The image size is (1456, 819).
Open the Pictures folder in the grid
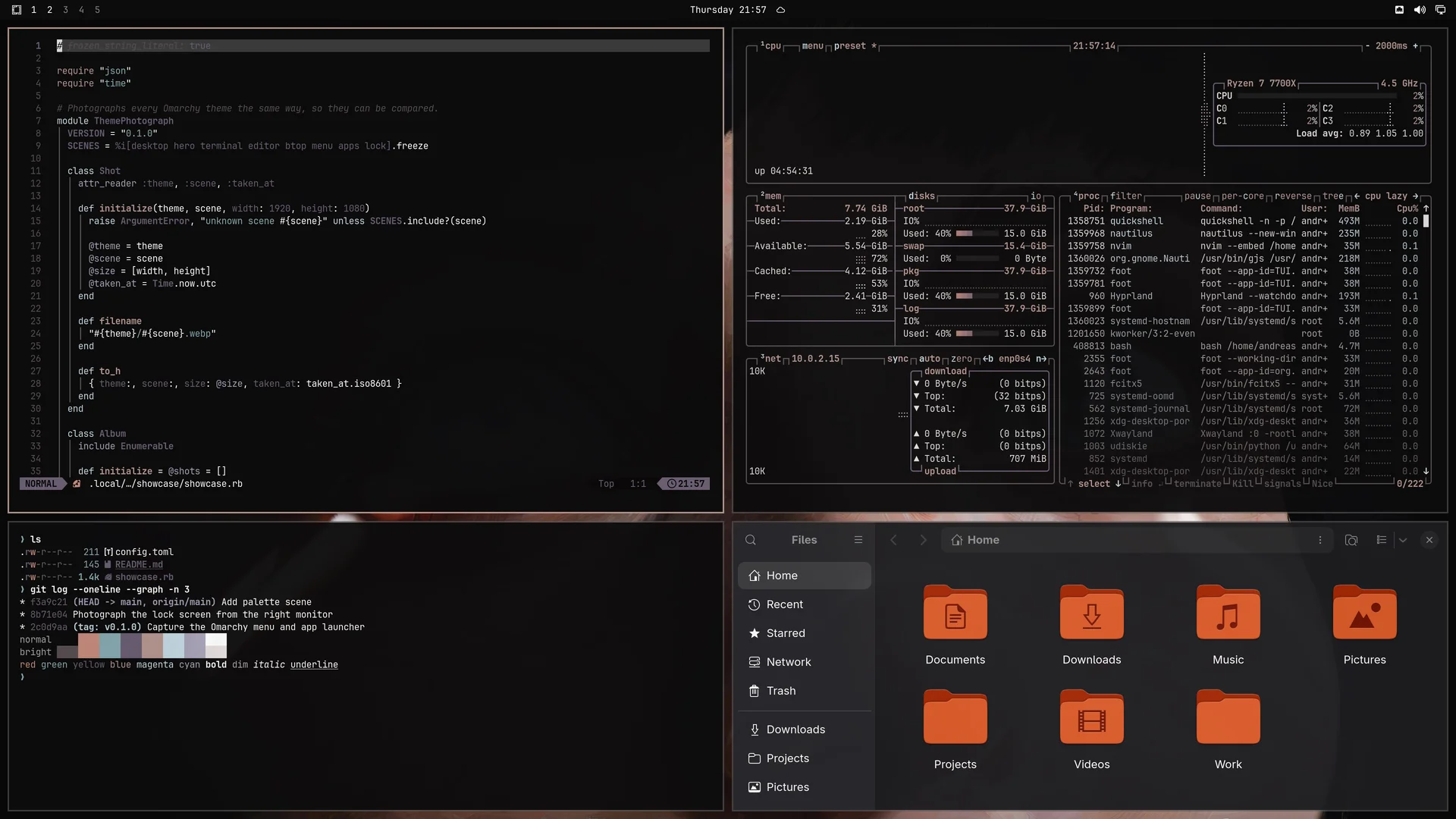[1365, 626]
